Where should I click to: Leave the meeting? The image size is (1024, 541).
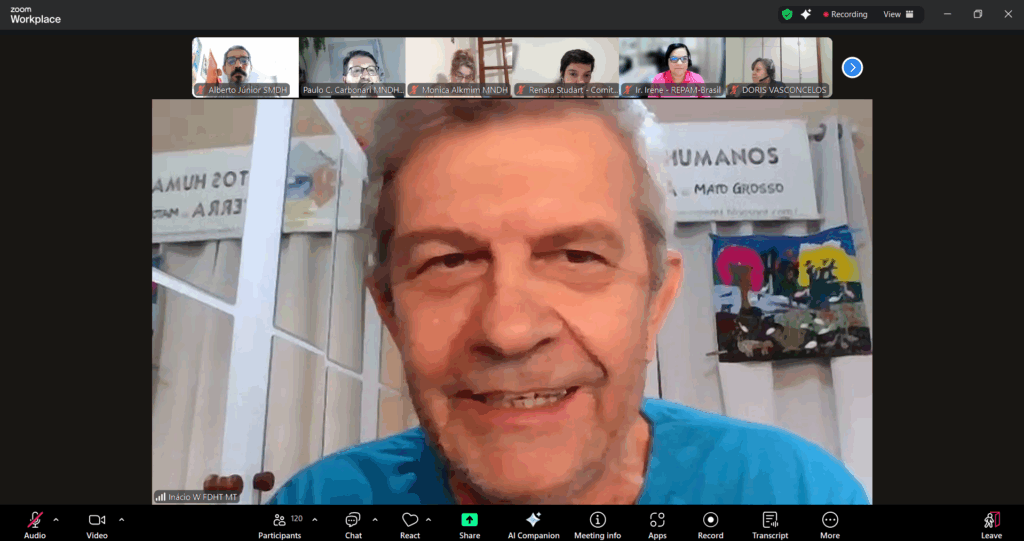click(x=991, y=521)
